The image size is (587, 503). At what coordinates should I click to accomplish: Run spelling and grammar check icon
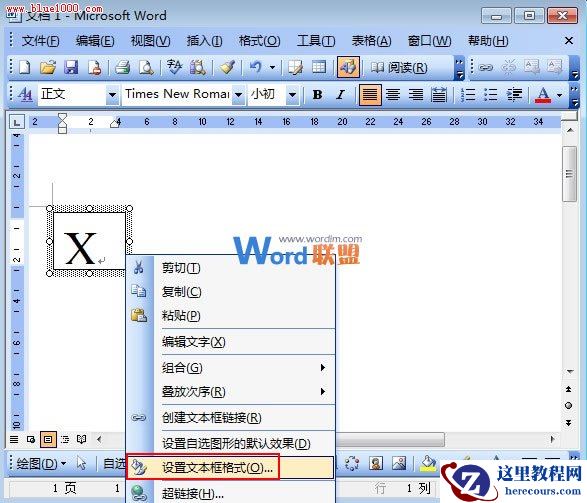[x=174, y=68]
